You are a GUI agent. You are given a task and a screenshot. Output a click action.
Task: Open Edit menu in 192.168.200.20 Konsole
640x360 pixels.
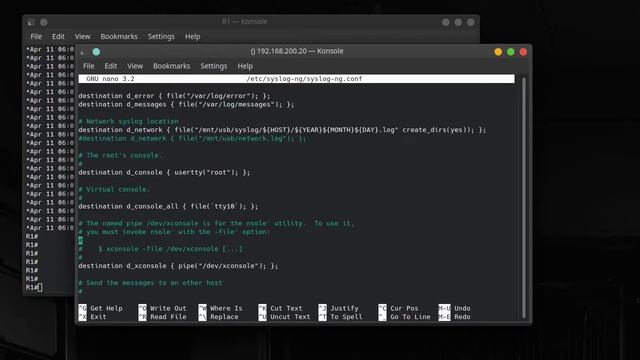[111, 66]
